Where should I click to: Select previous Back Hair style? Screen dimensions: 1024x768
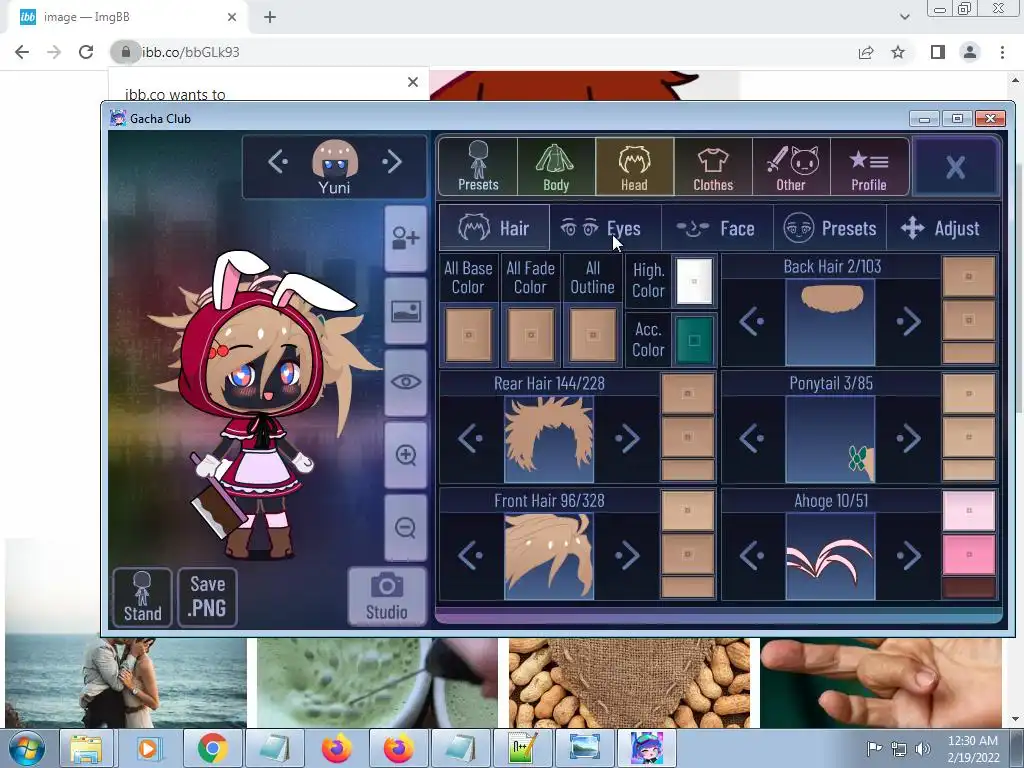[x=752, y=321]
